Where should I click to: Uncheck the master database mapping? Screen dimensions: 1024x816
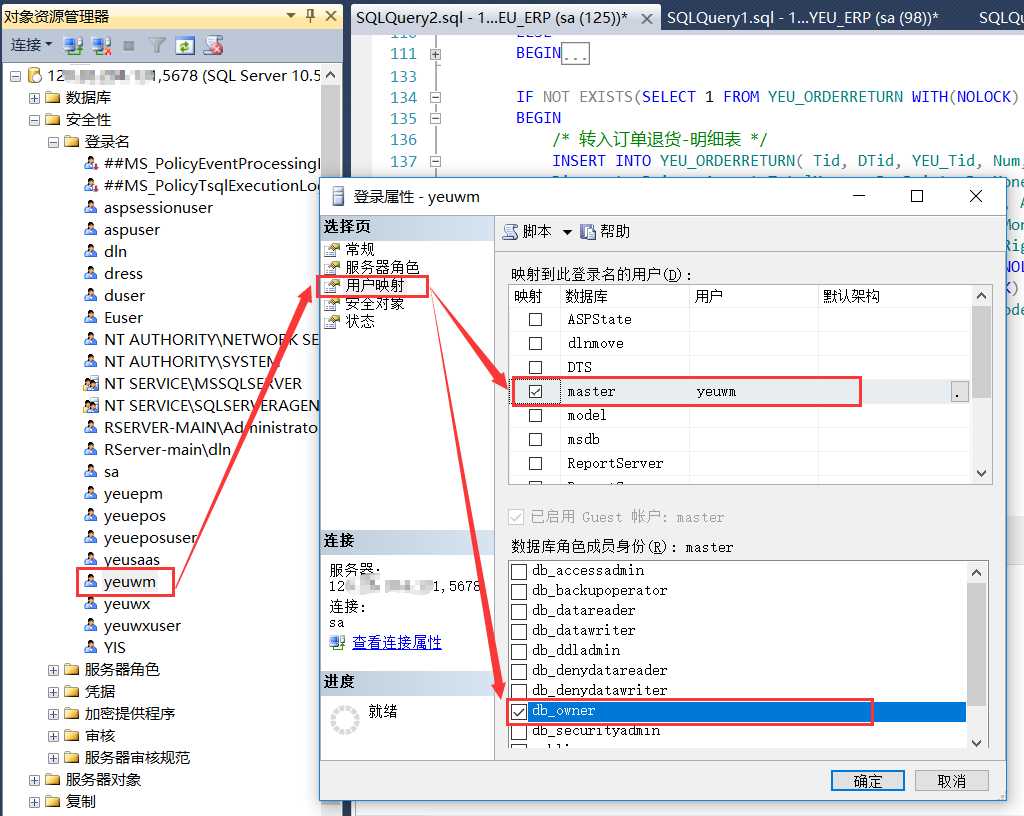(536, 392)
